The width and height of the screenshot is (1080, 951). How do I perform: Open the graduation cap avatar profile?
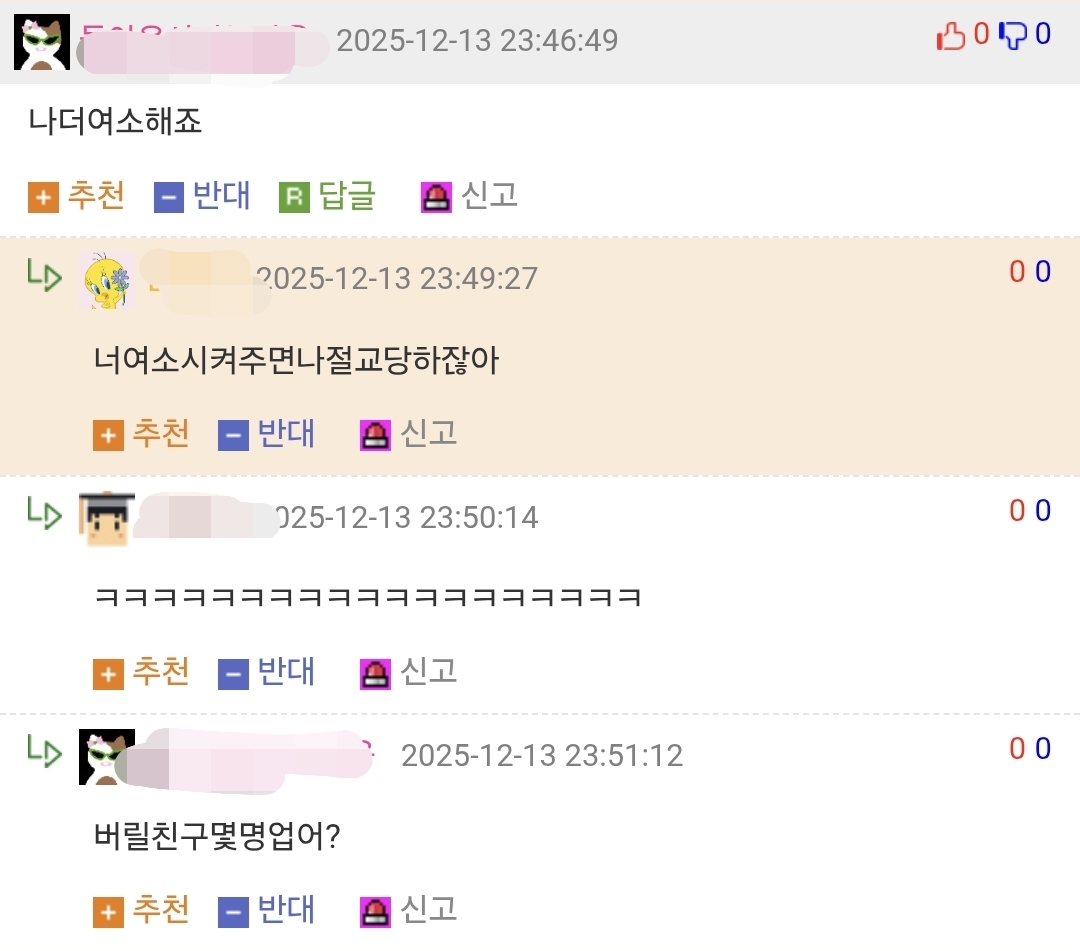107,519
